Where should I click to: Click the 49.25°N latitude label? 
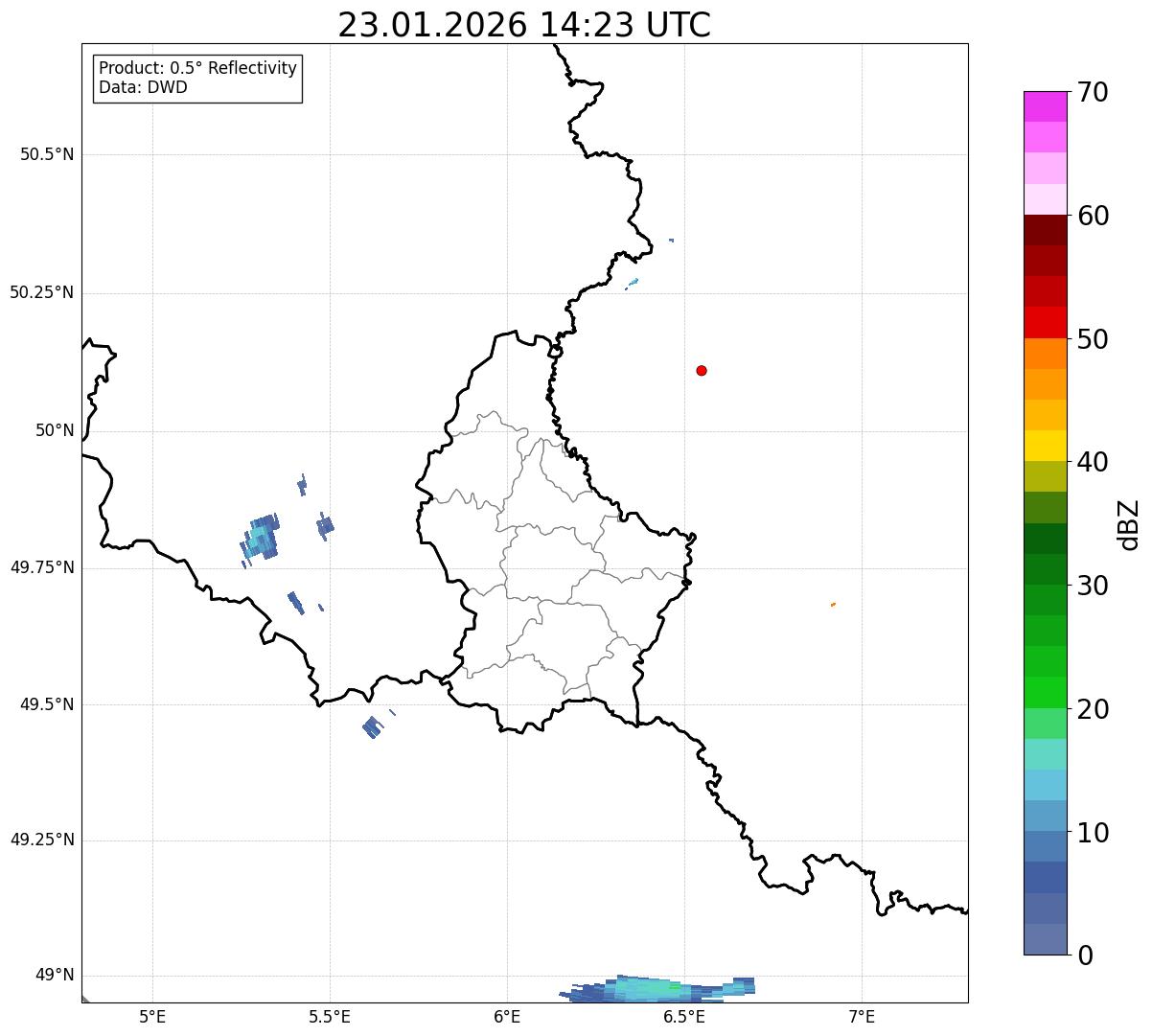[42, 840]
